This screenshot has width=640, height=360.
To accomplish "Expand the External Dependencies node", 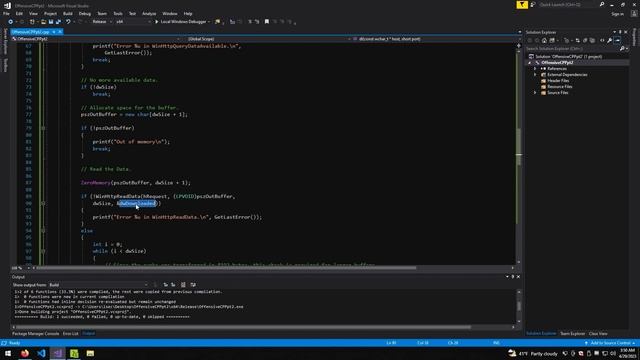I will pos(535,75).
